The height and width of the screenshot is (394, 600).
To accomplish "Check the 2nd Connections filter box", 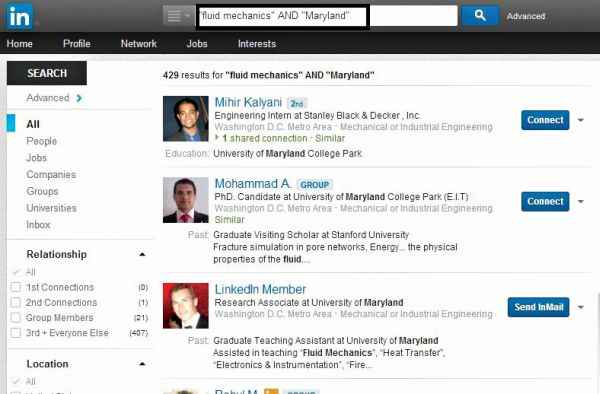I will pos(16,302).
